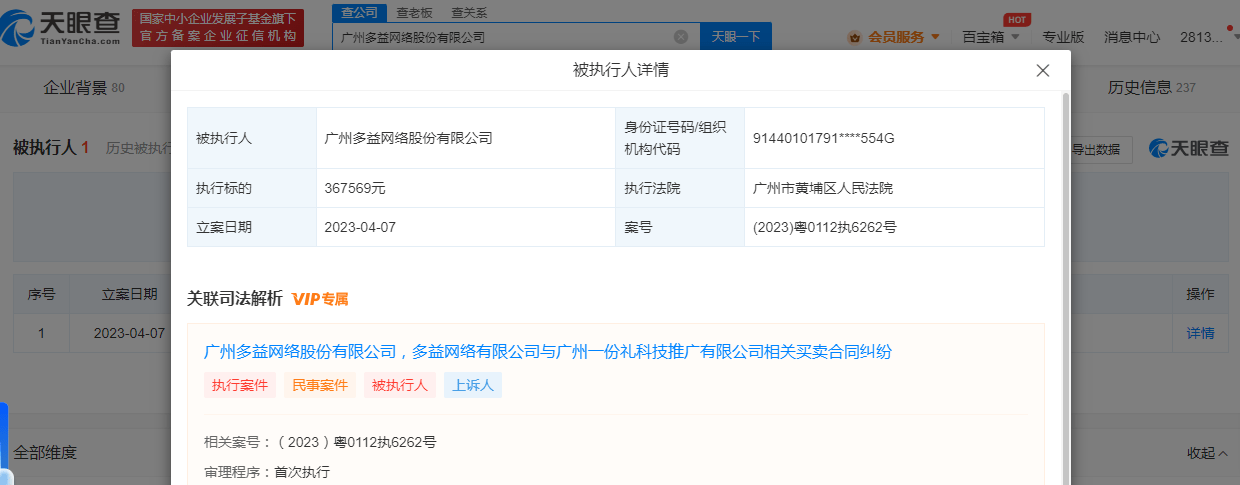Select the 查老板 search tab
Screen dimensions: 1240x485
click(x=414, y=12)
